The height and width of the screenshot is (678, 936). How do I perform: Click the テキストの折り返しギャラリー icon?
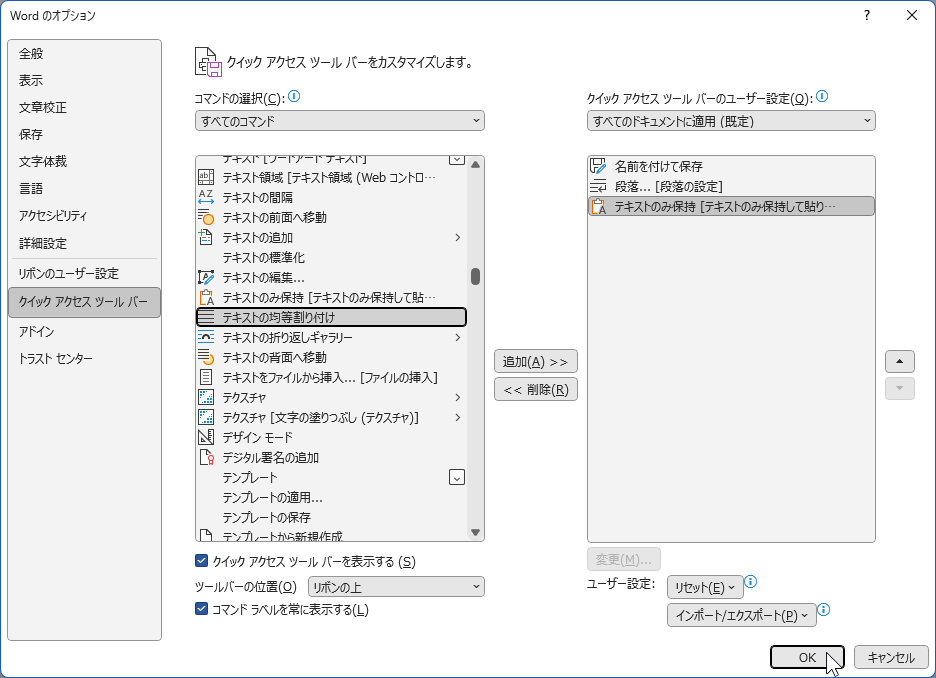point(206,337)
